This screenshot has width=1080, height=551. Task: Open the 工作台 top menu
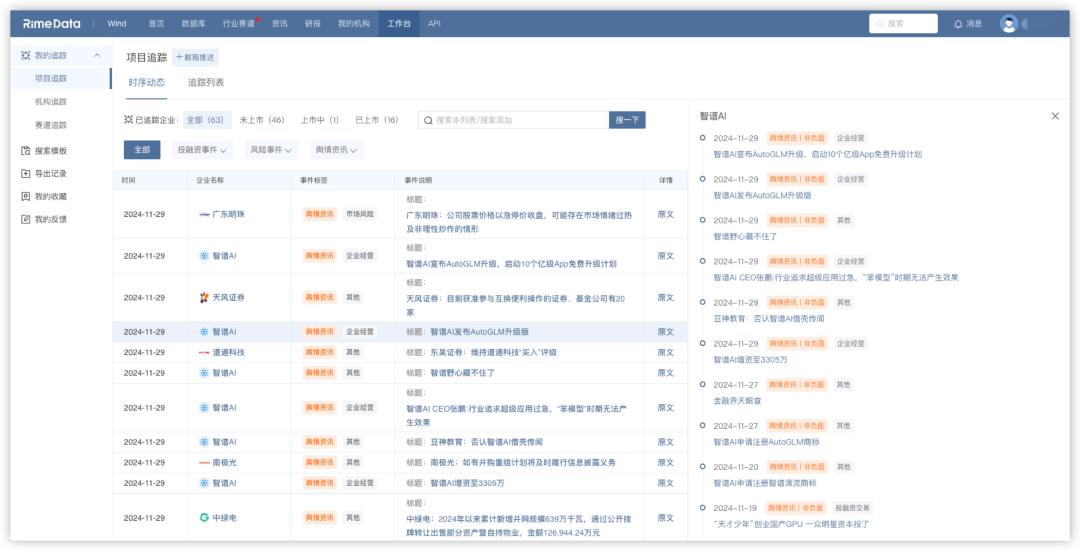click(x=399, y=23)
